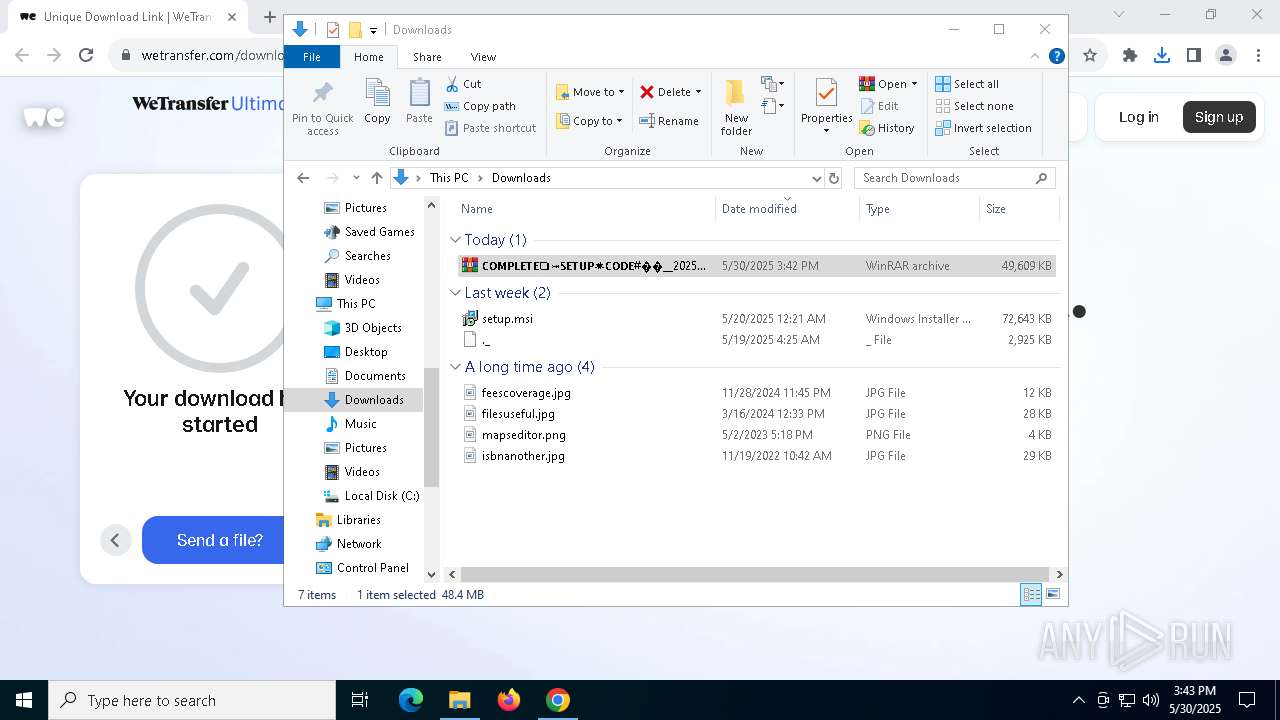Open Explorer Help question mark icon
The image size is (1280, 720).
1056,57
